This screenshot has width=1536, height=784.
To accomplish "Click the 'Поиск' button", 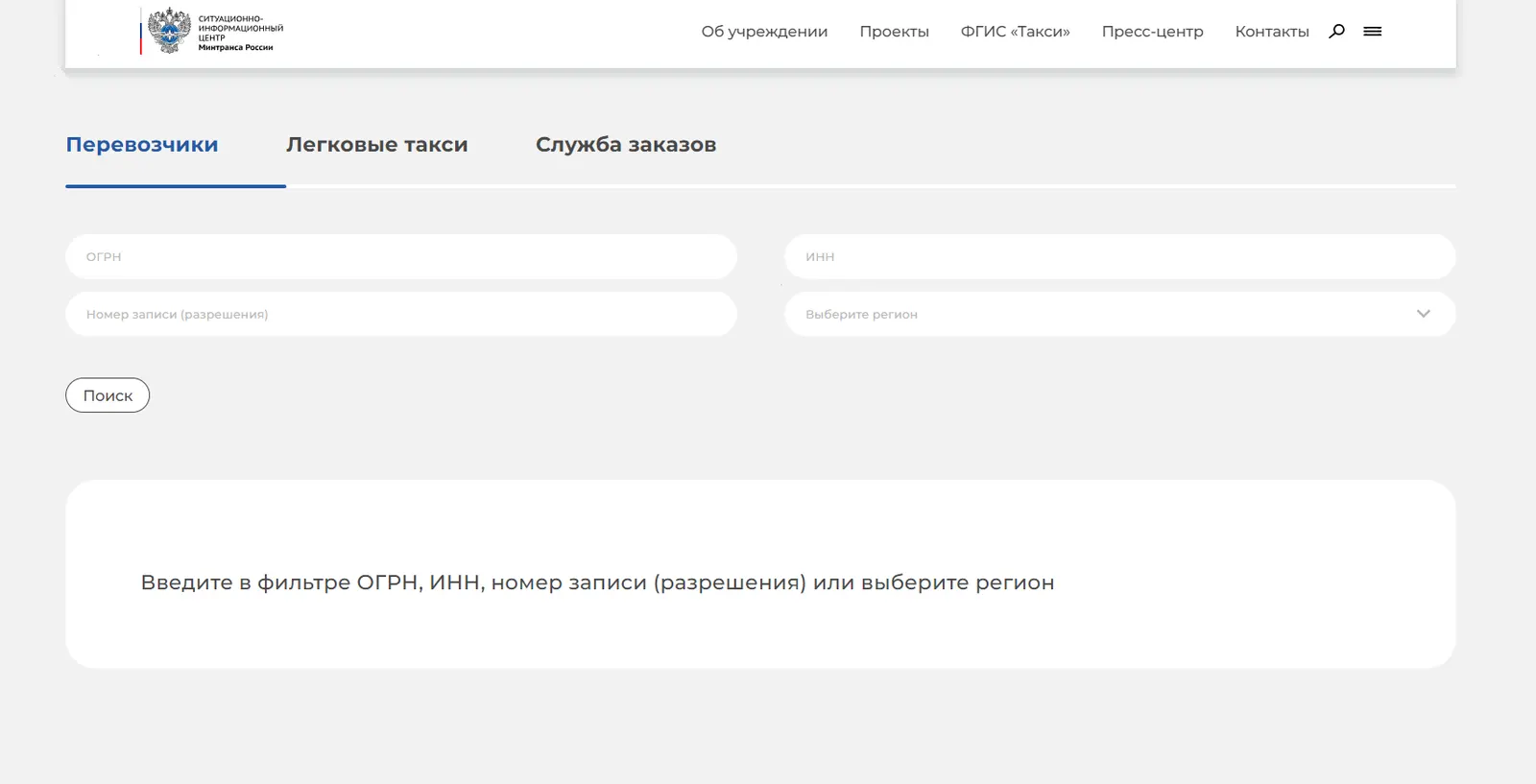I will (x=108, y=395).
